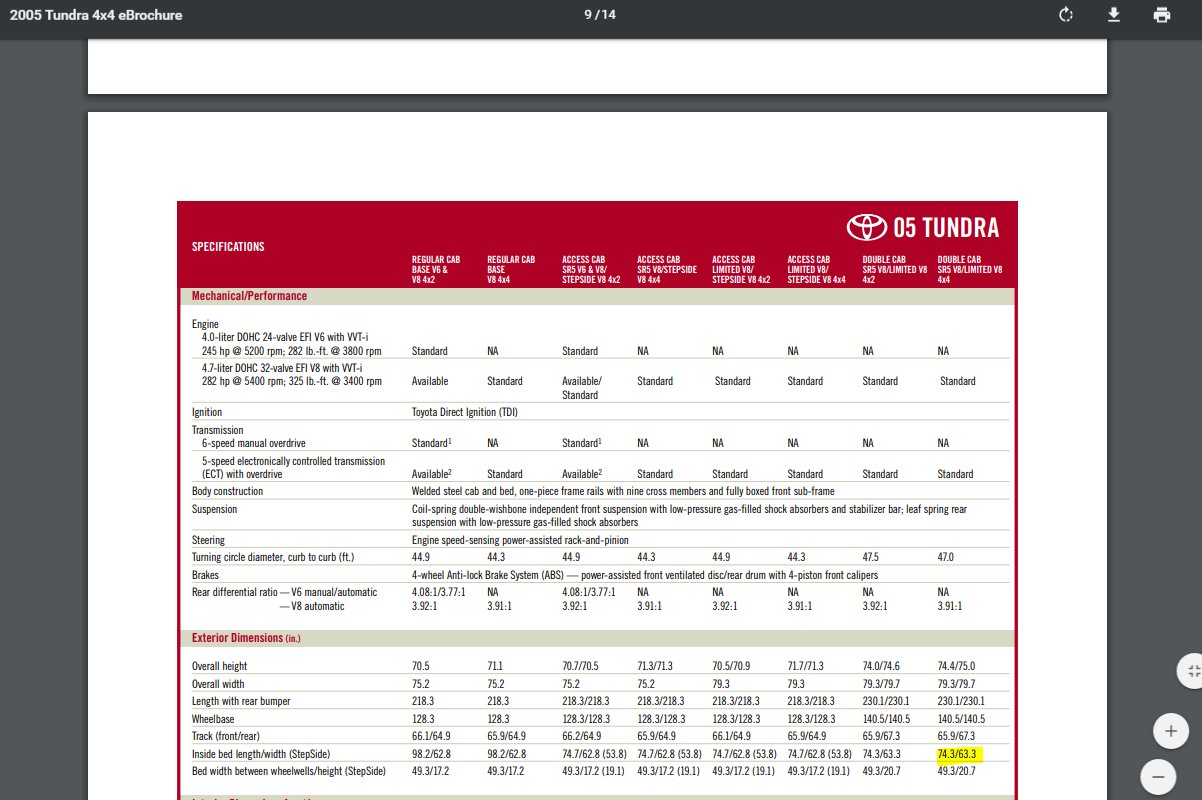This screenshot has height=800, width=1202.
Task: Click the "Double Cab SR5 V8/Limited V8 4x4" header
Action: (970, 270)
